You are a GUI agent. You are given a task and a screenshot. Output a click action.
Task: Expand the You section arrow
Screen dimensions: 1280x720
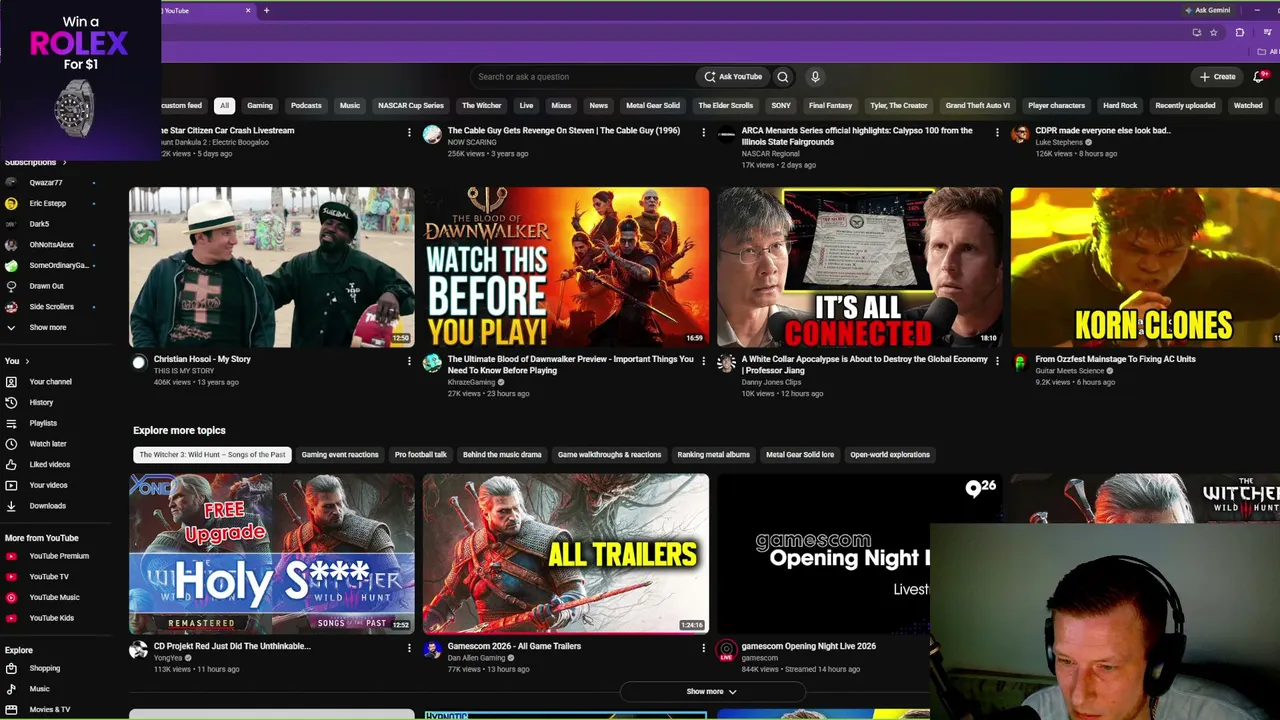(x=27, y=361)
